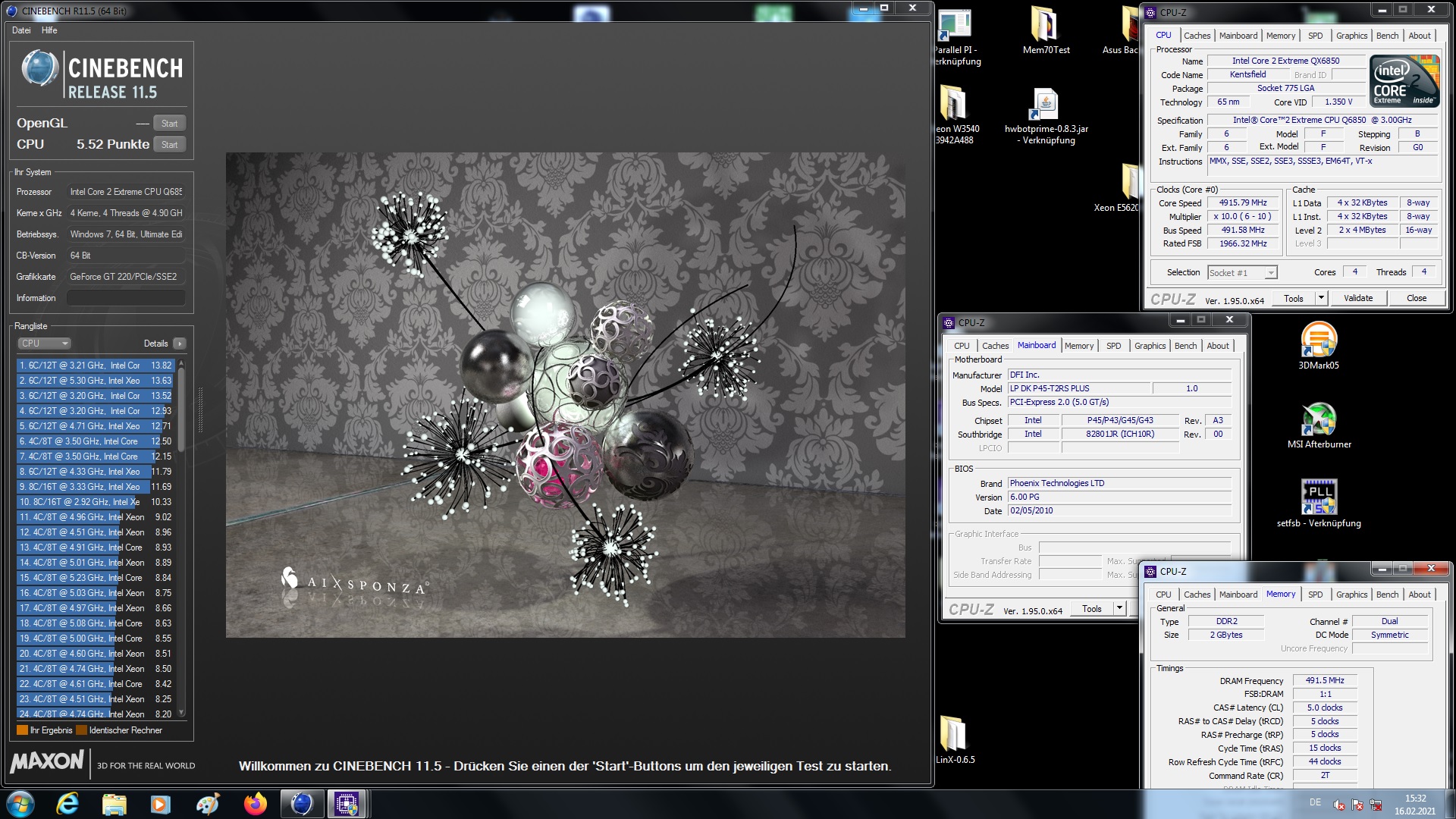This screenshot has width=1456, height=819.
Task: Launch Internet Explorer from taskbar
Action: pyautogui.click(x=68, y=804)
